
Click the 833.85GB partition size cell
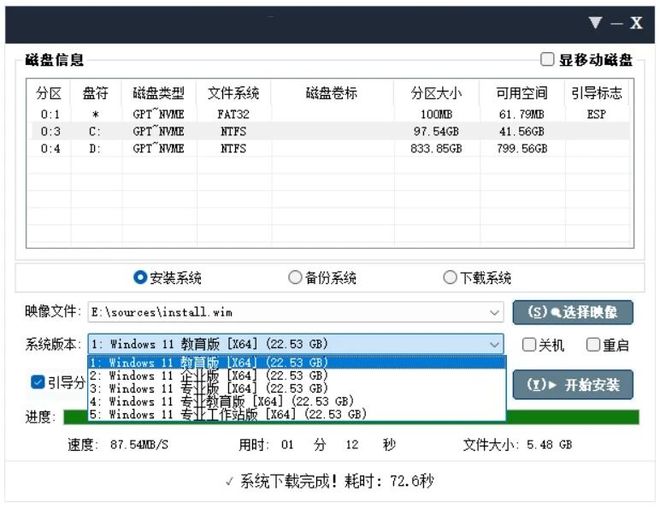click(436, 149)
